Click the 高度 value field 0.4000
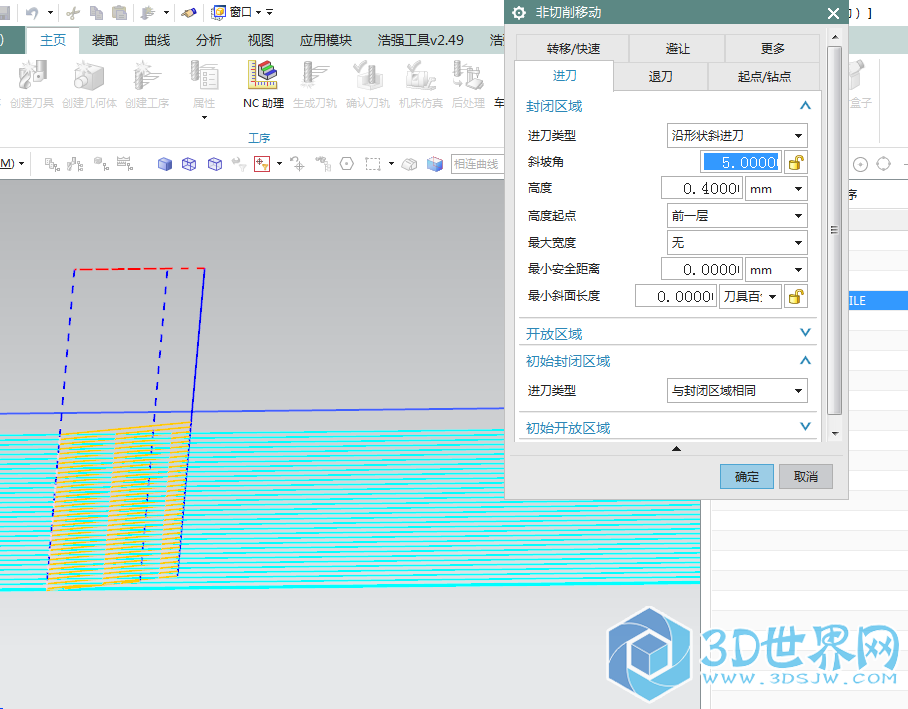 pyautogui.click(x=702, y=189)
